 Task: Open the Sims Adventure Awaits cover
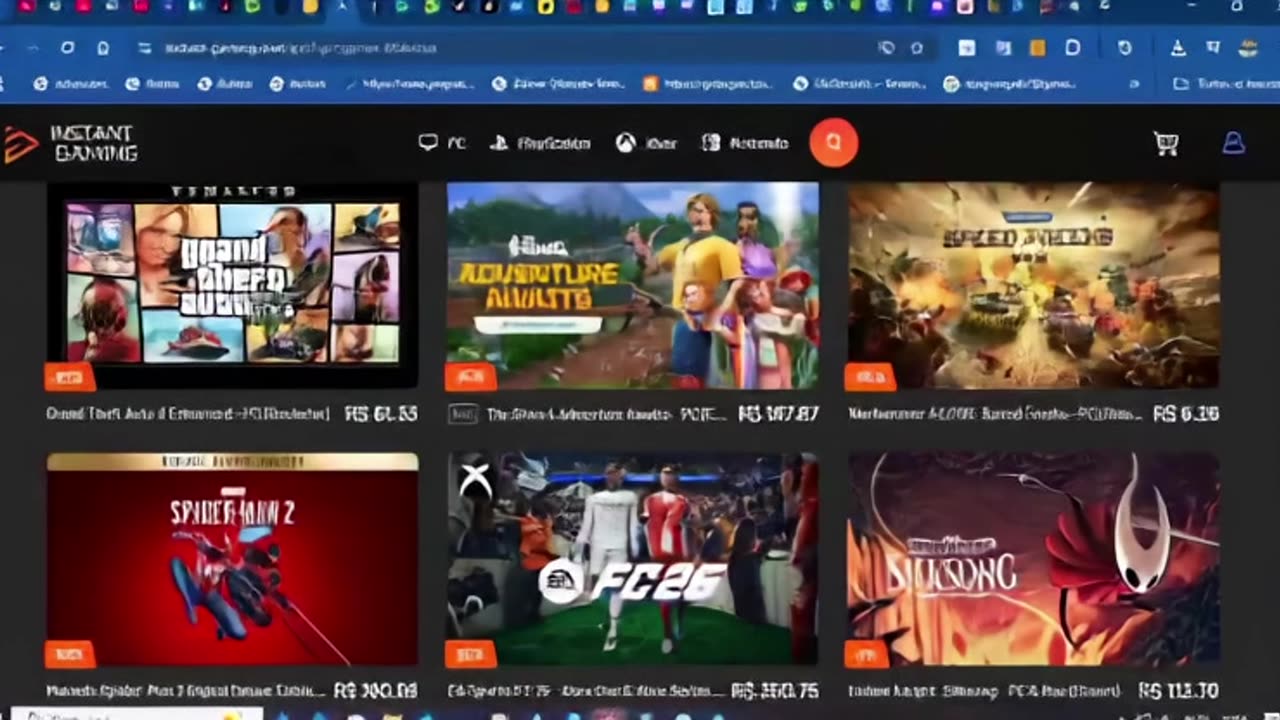coord(632,285)
